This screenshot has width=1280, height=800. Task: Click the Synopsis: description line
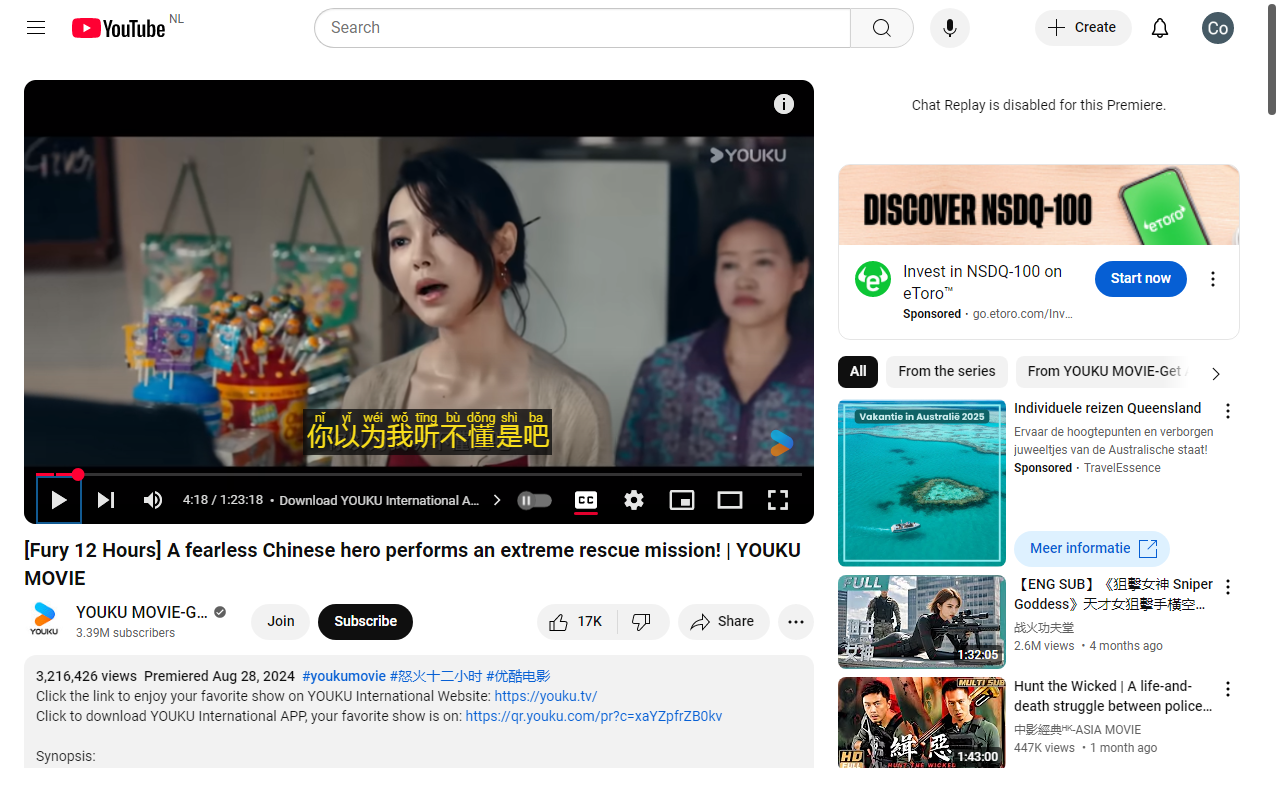coord(66,756)
